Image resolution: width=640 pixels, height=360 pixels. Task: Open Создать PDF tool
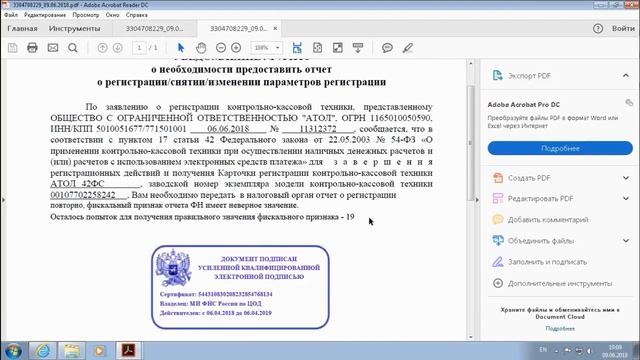[529, 178]
